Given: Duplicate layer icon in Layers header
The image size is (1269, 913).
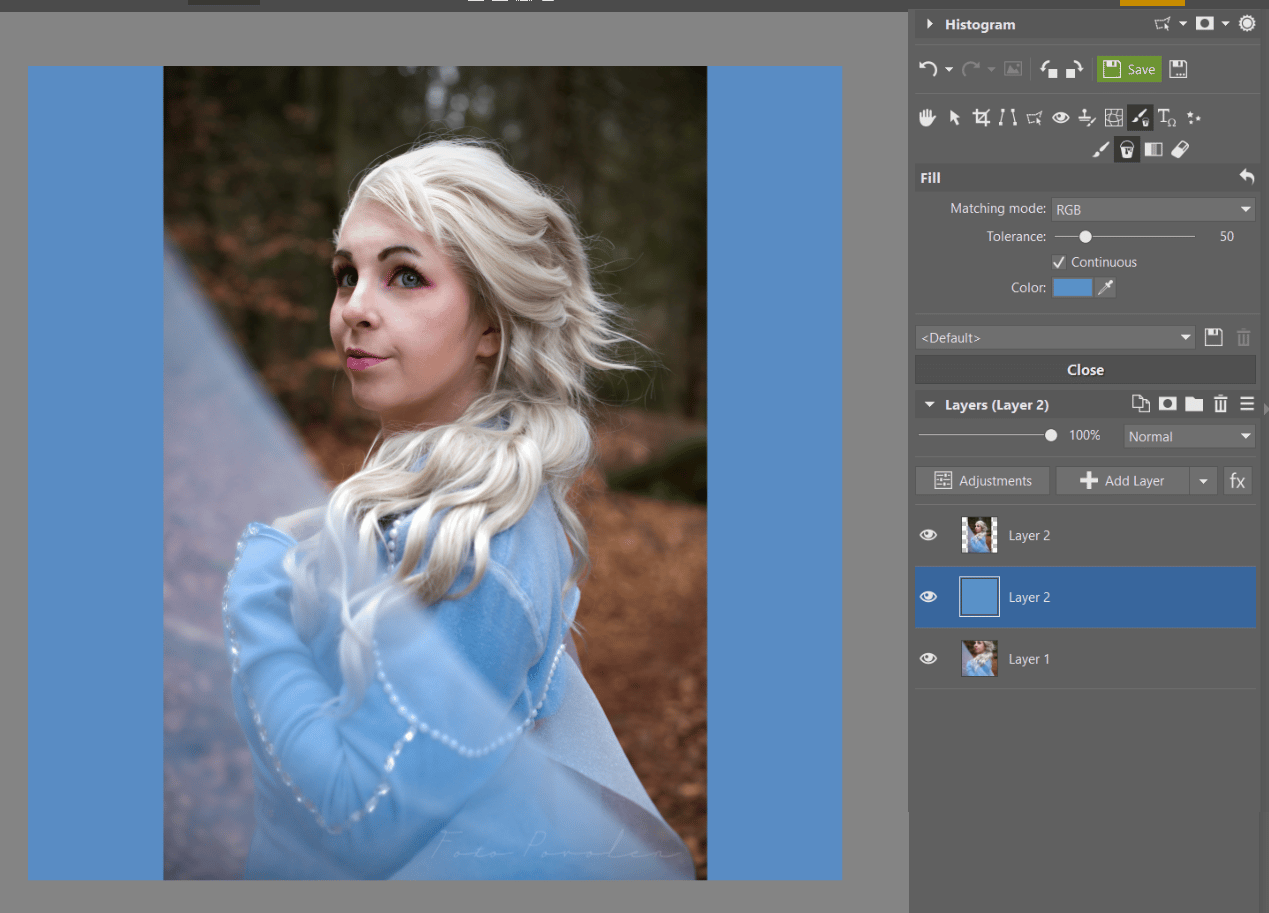Looking at the screenshot, I should [1141, 404].
